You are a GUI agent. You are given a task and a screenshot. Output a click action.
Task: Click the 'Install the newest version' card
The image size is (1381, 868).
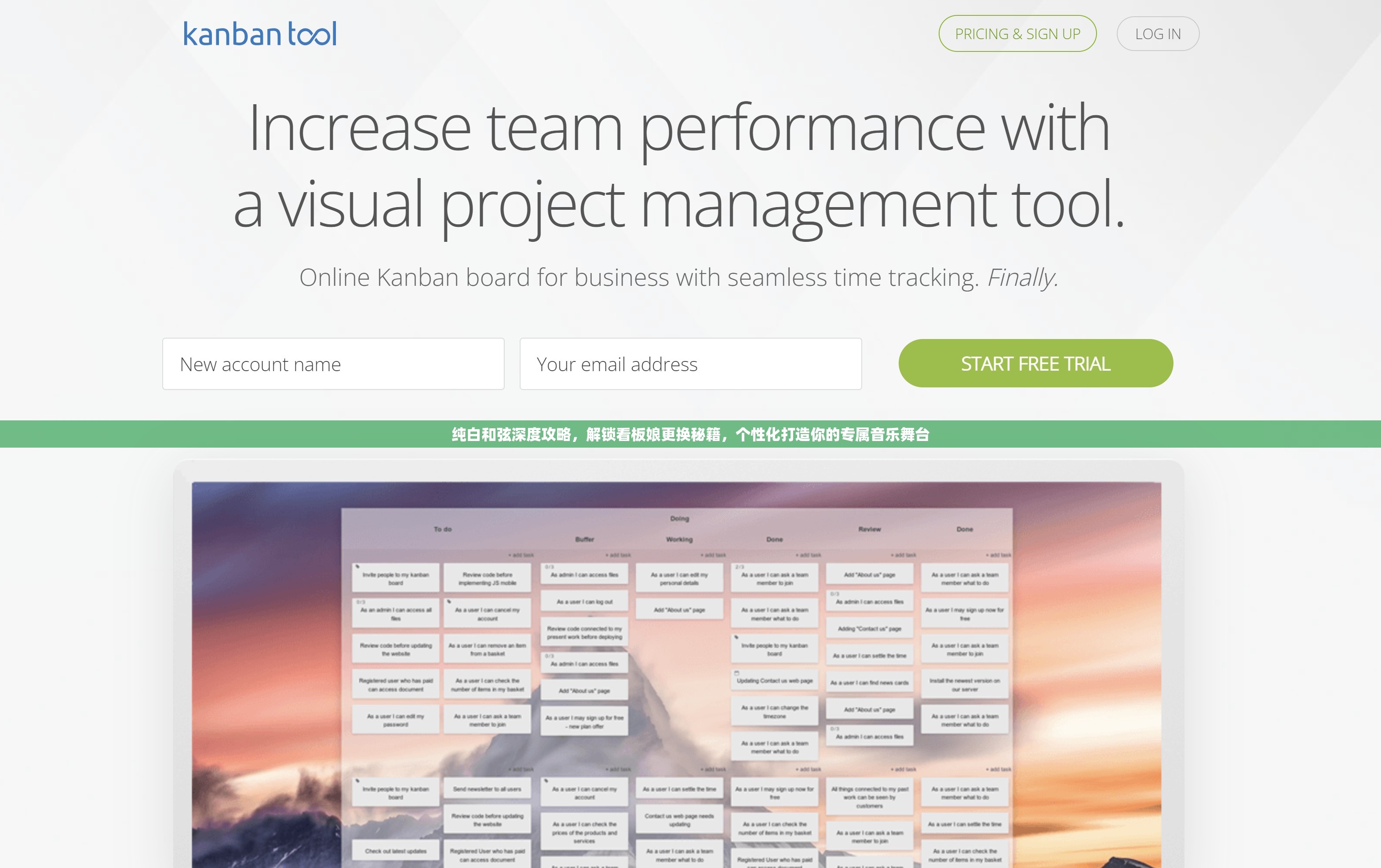click(965, 684)
